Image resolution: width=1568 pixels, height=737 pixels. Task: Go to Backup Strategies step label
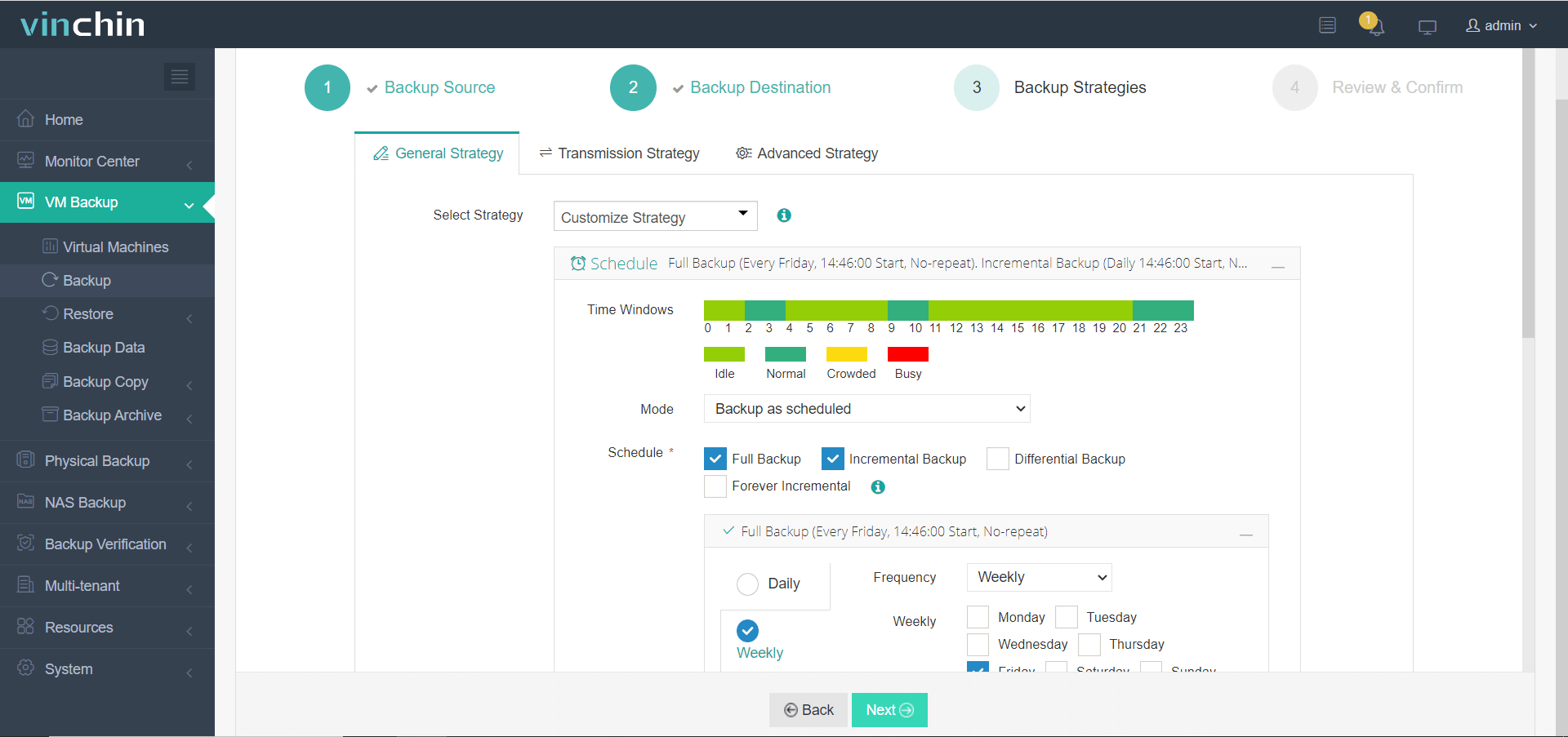(x=1080, y=87)
